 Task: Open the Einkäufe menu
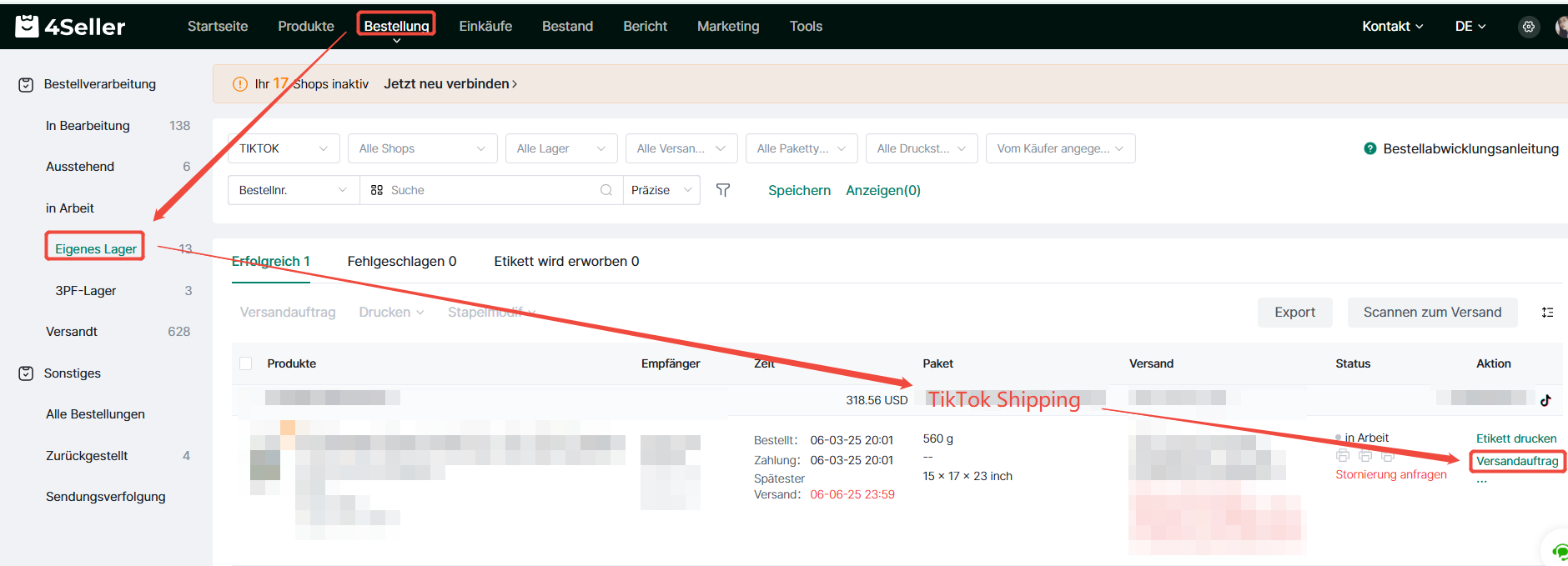click(485, 27)
